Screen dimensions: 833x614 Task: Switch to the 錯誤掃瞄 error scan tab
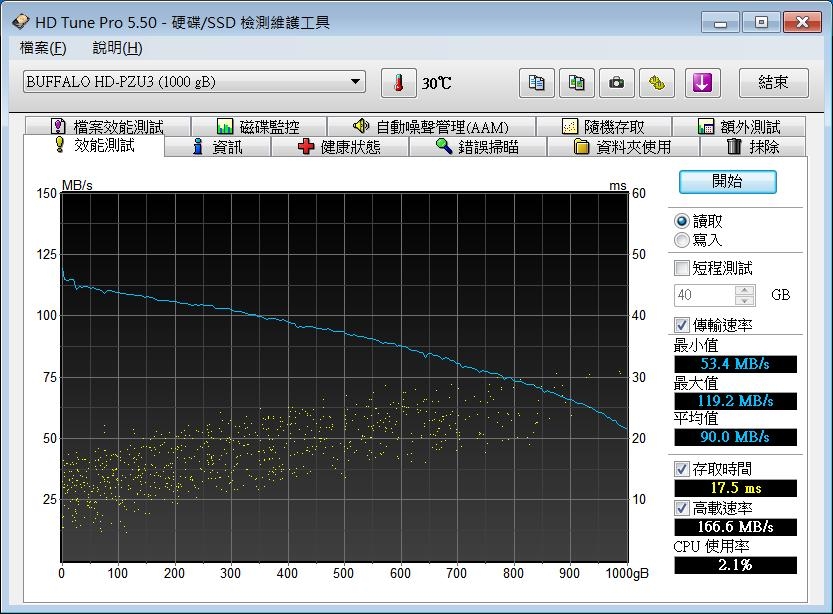click(477, 147)
